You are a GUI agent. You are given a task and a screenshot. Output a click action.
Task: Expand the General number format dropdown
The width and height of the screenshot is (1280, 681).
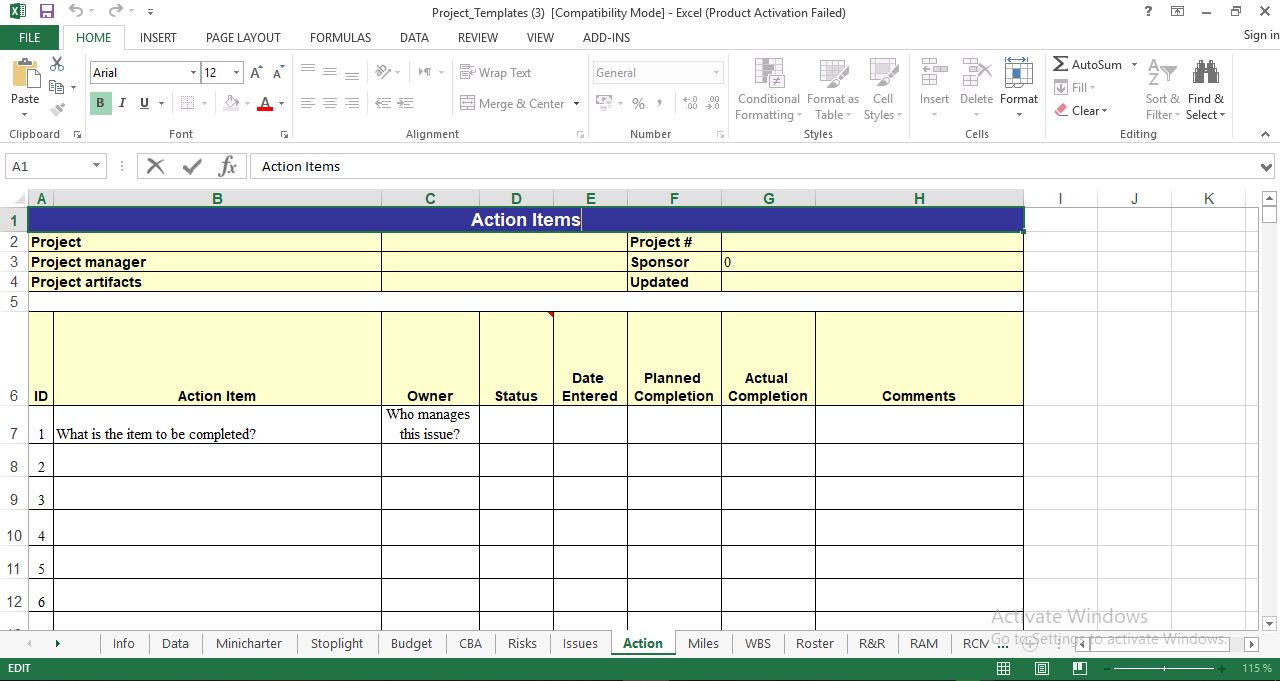coord(716,72)
